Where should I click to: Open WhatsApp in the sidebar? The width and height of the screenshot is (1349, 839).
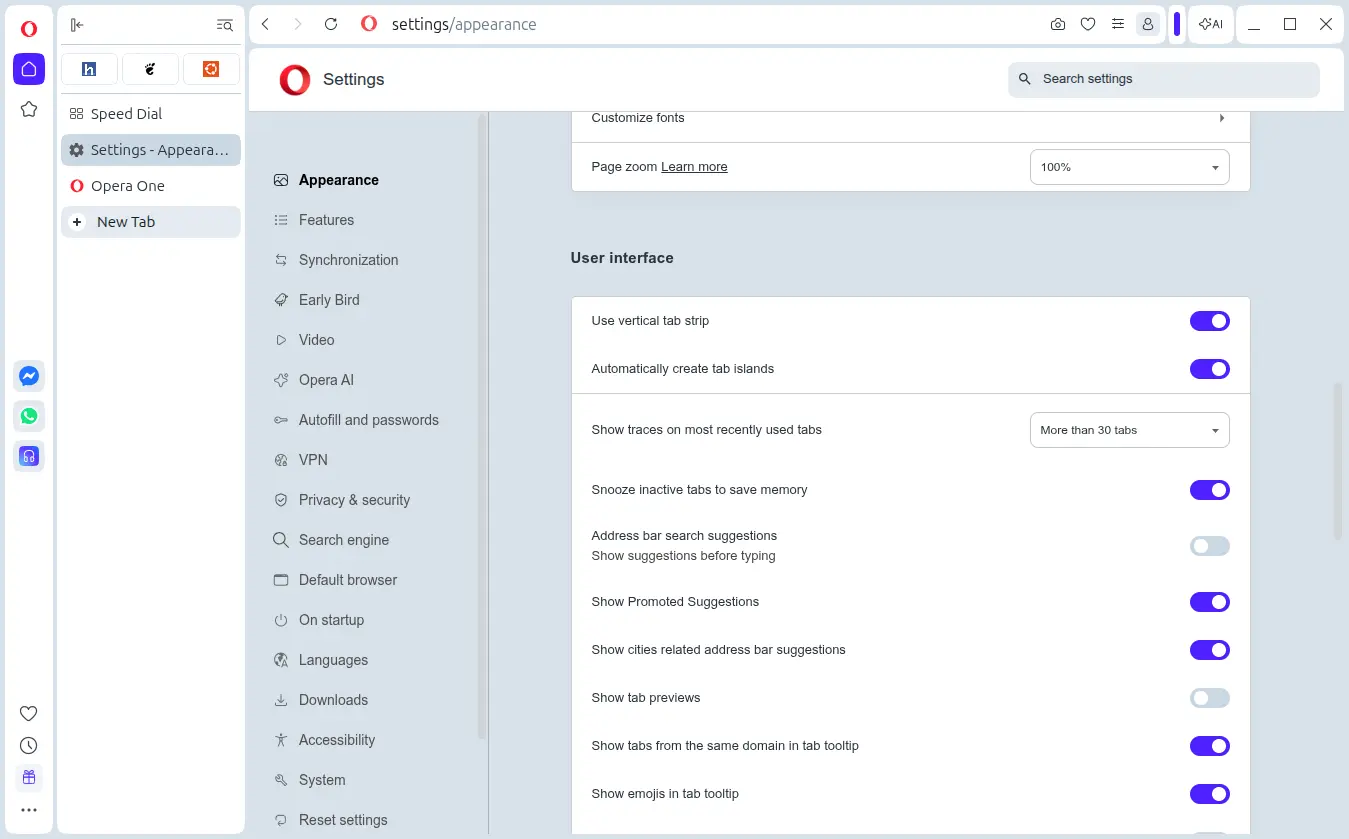coord(29,416)
